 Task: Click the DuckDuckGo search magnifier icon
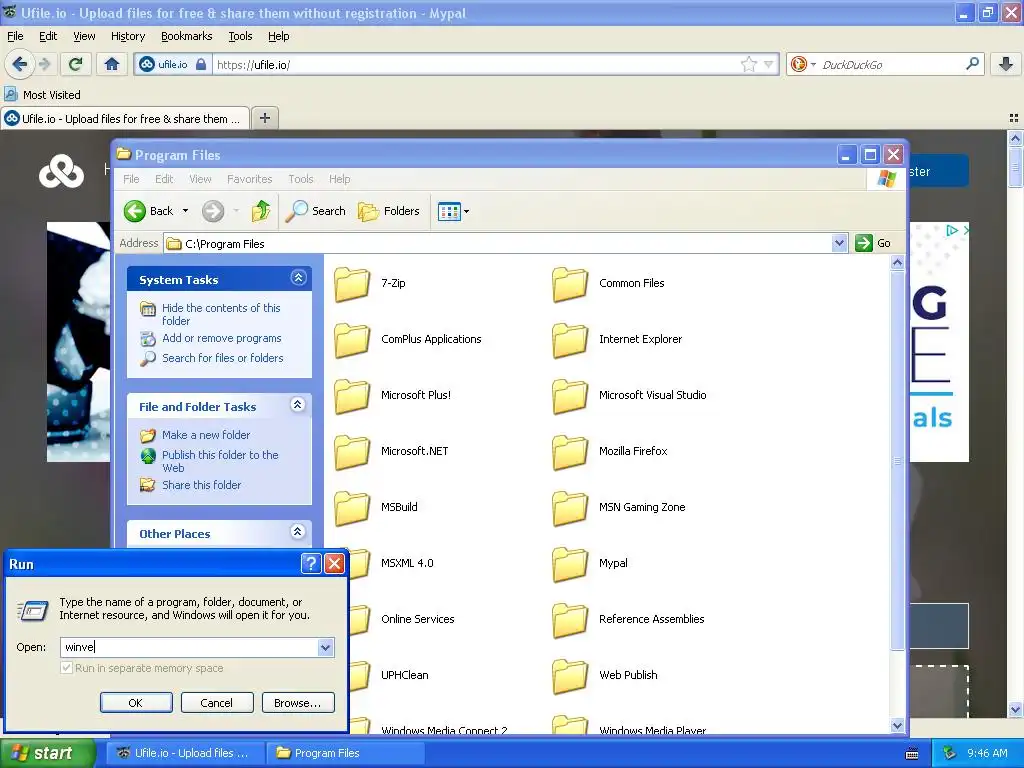click(972, 64)
